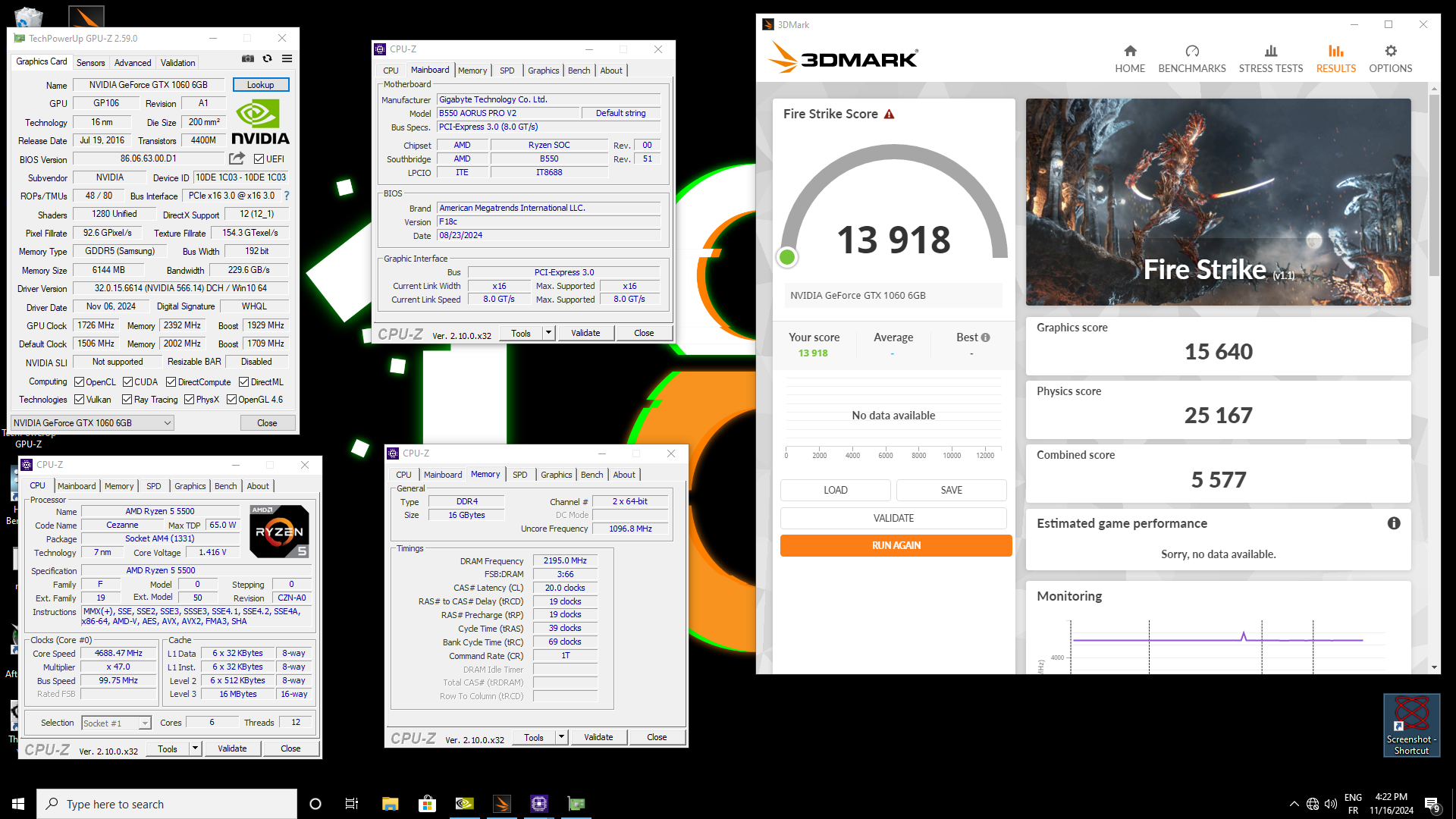Click the BIOS version share/export icon
The image size is (1456, 819).
[237, 158]
